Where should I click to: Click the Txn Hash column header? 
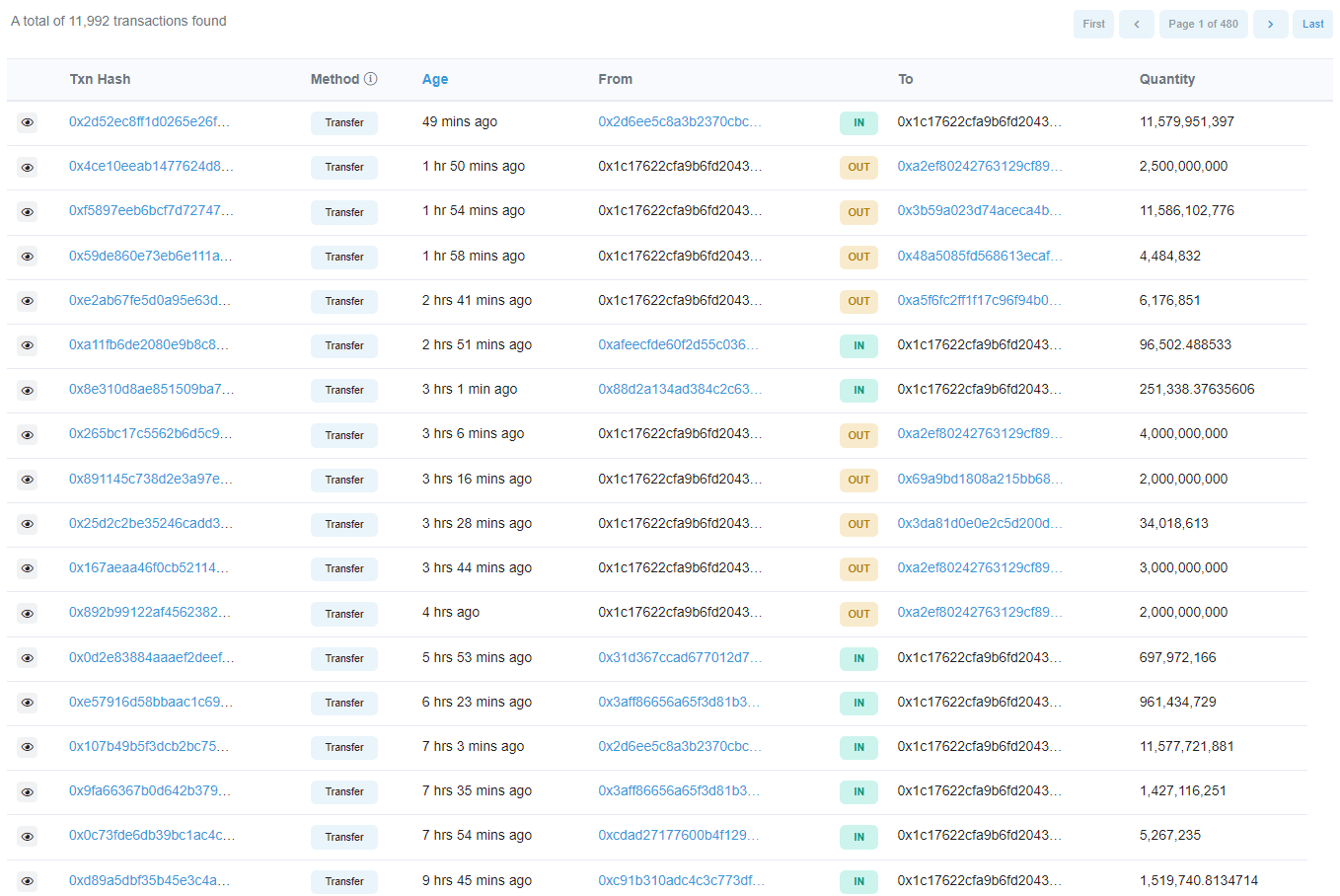click(x=100, y=79)
